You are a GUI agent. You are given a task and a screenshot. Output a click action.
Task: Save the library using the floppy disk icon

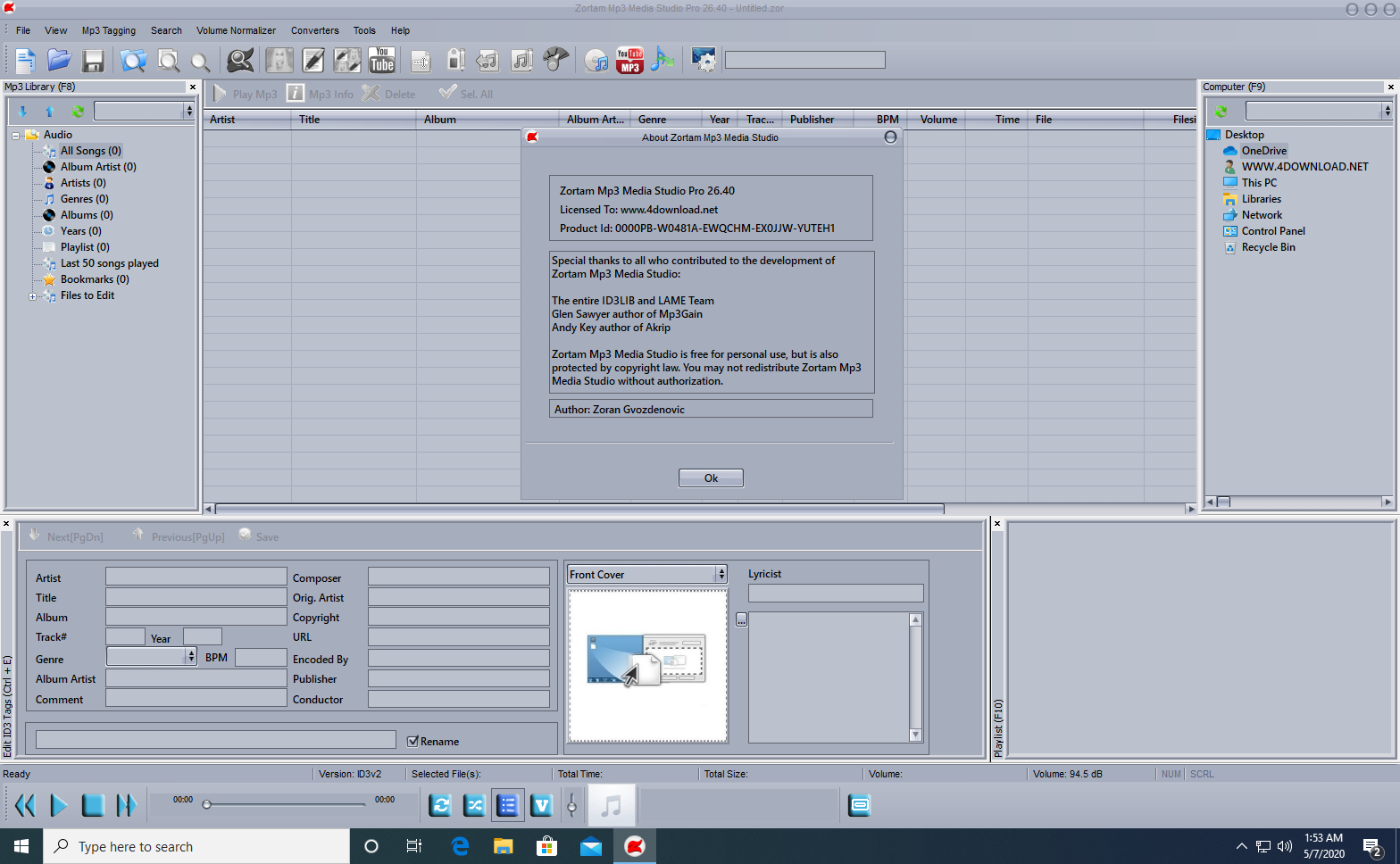click(93, 60)
